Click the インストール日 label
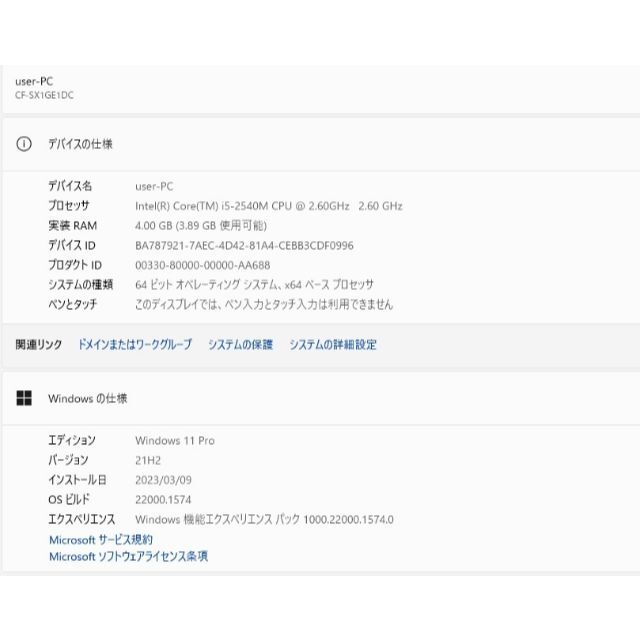The image size is (640, 640). (x=77, y=480)
